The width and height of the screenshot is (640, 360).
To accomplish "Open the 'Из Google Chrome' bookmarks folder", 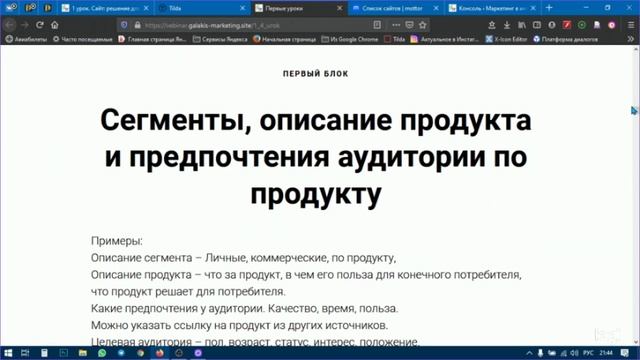I will click(x=350, y=39).
